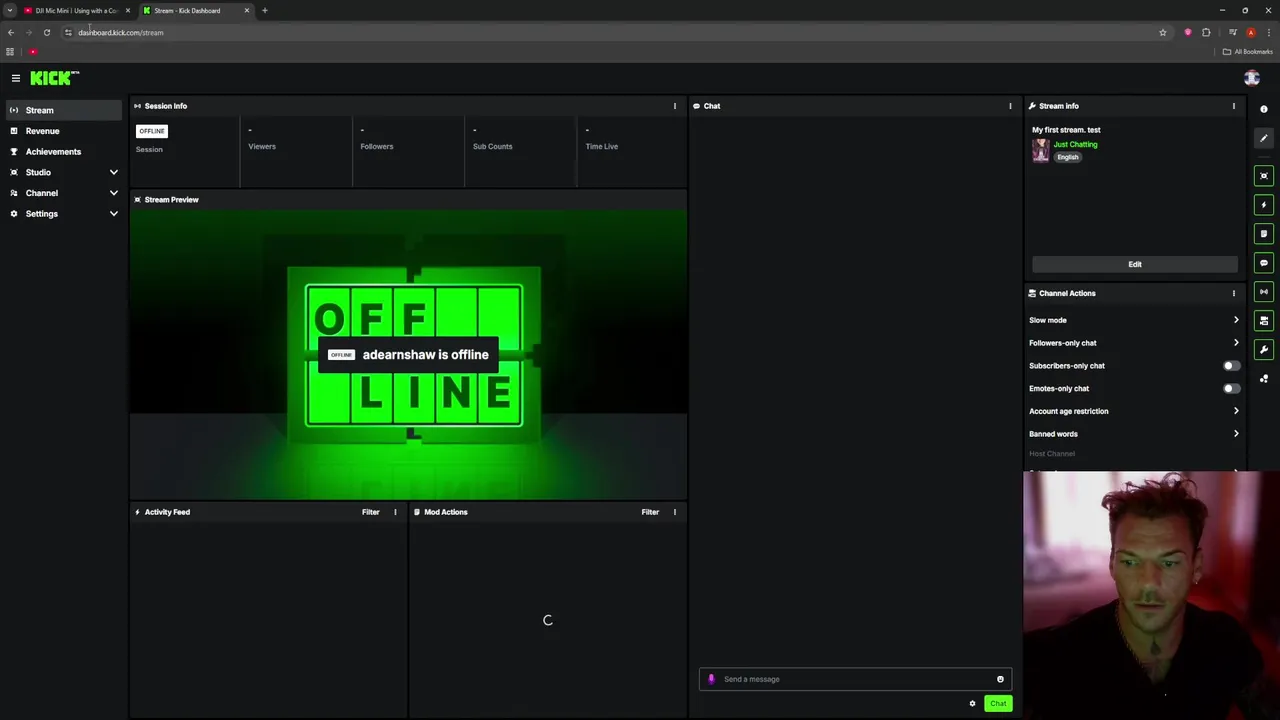Open a new browser tab
Image resolution: width=1280 pixels, height=720 pixels.
tap(265, 10)
